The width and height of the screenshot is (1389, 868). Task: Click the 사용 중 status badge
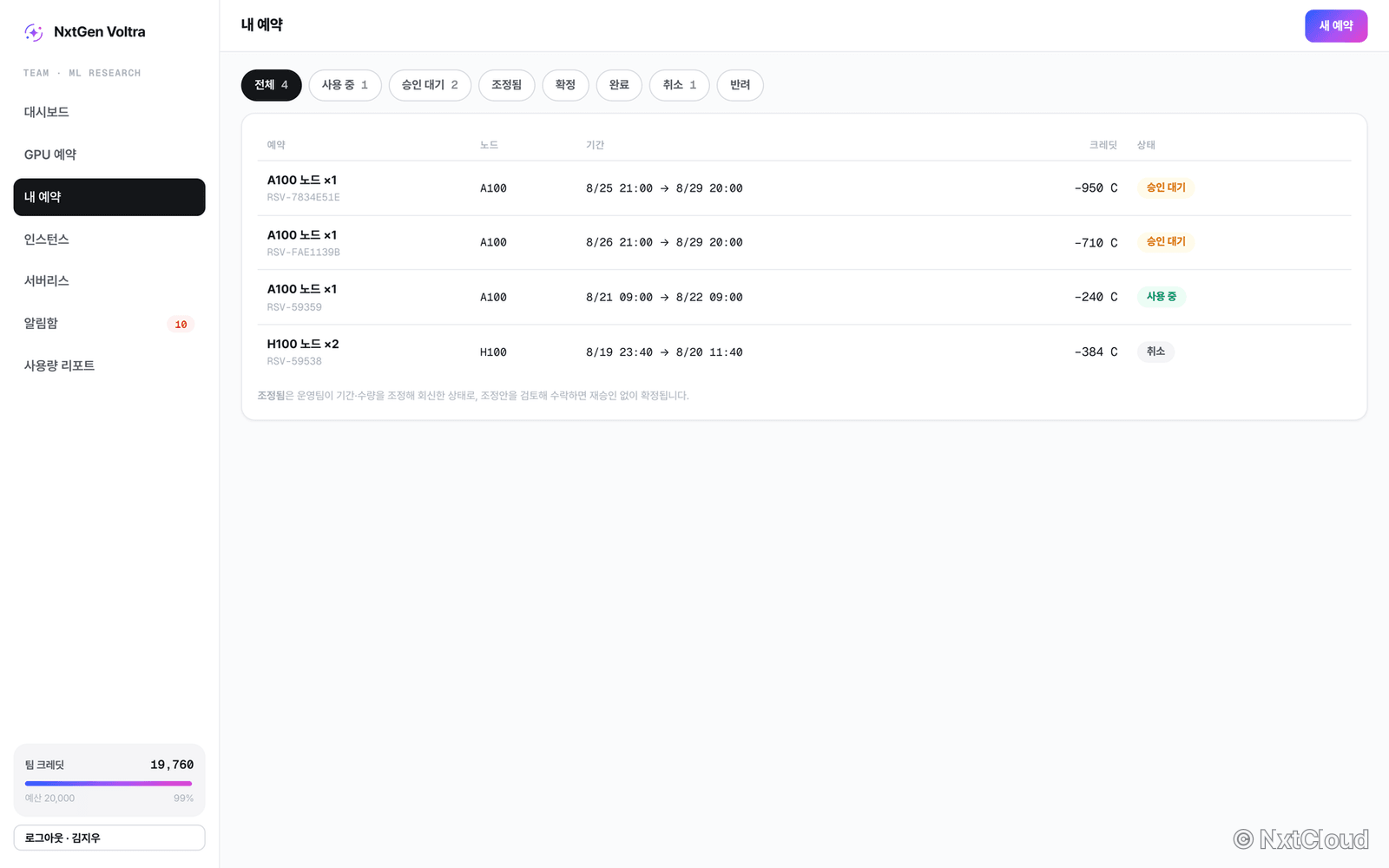tap(1162, 297)
